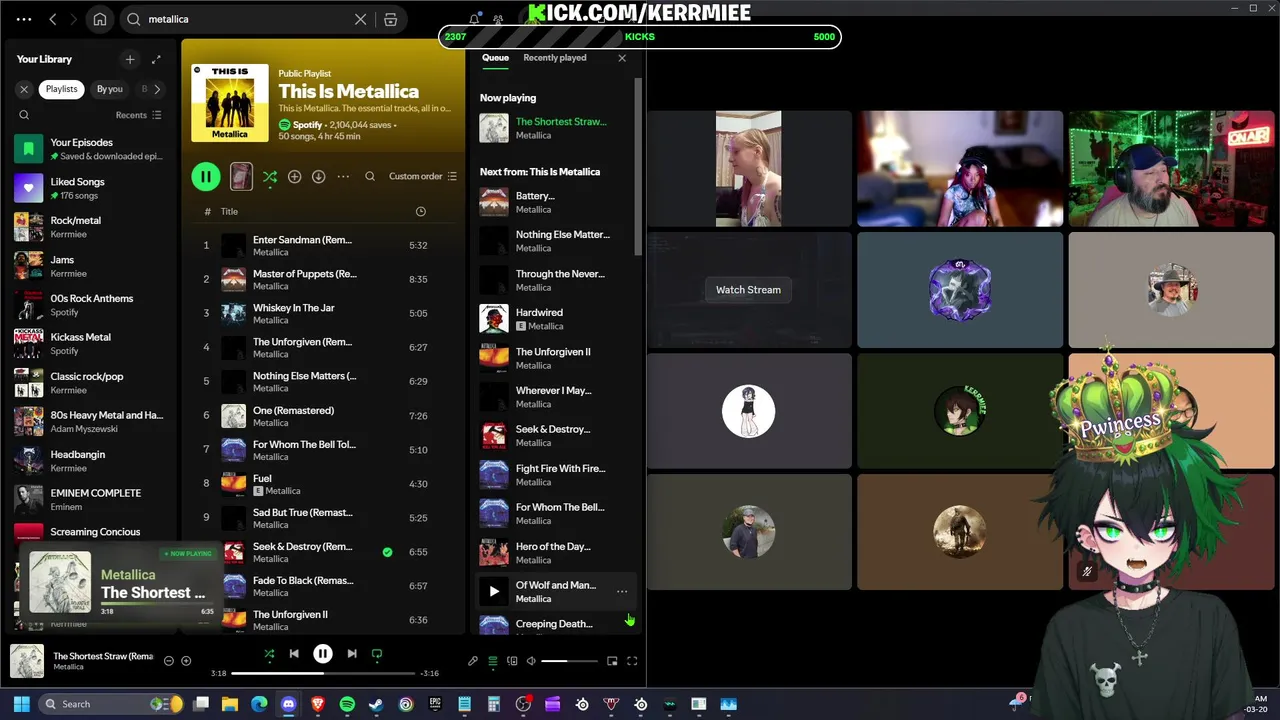Open the notifications bell
Viewport: 1280px width, 720px height.
pos(474,19)
